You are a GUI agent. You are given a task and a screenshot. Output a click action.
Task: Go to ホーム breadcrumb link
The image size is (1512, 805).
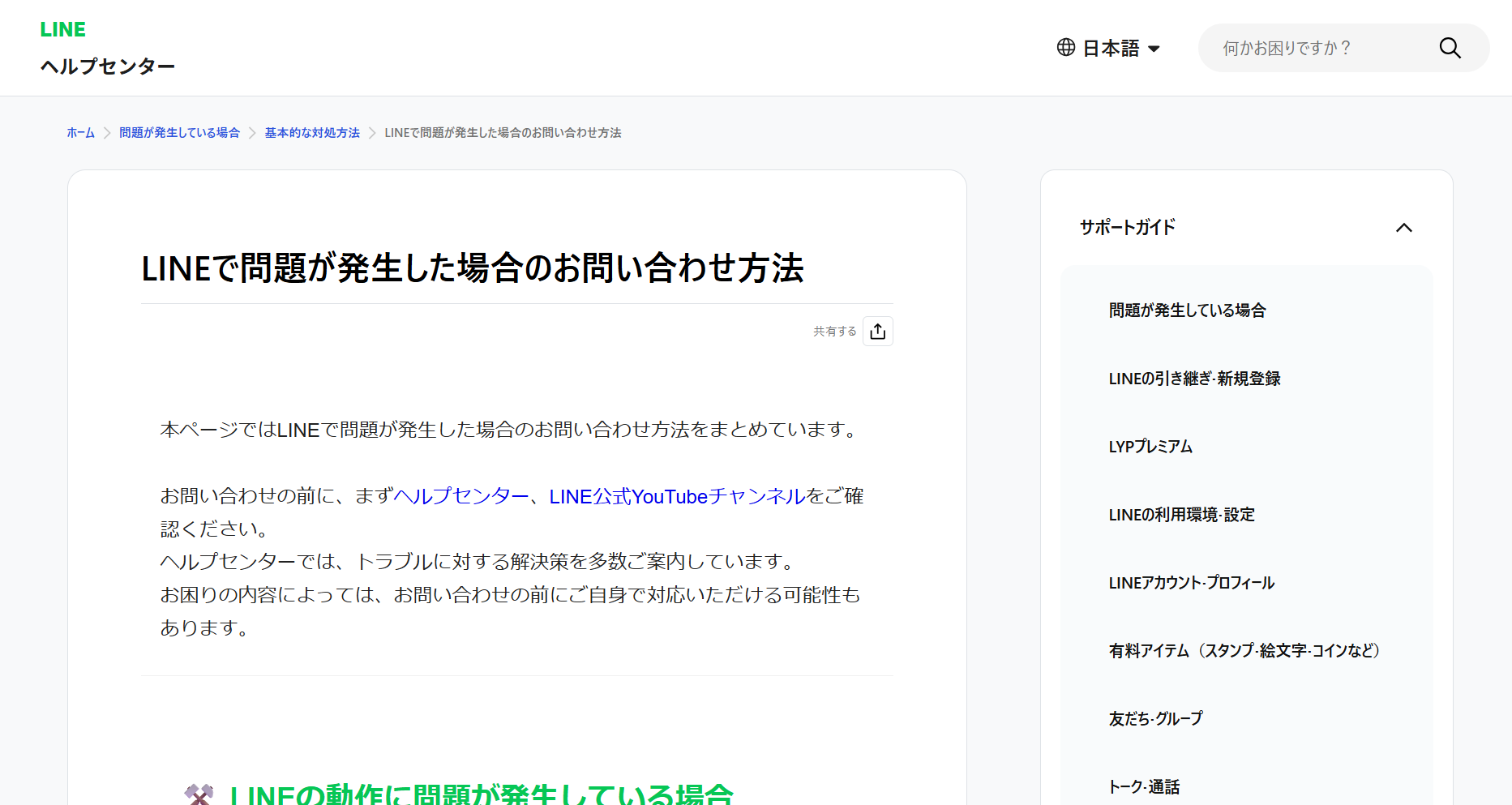(80, 133)
